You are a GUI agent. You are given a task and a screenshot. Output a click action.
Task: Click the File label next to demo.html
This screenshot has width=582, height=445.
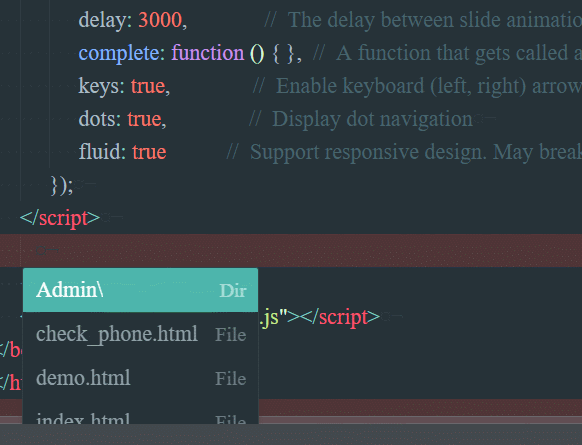click(x=230, y=379)
